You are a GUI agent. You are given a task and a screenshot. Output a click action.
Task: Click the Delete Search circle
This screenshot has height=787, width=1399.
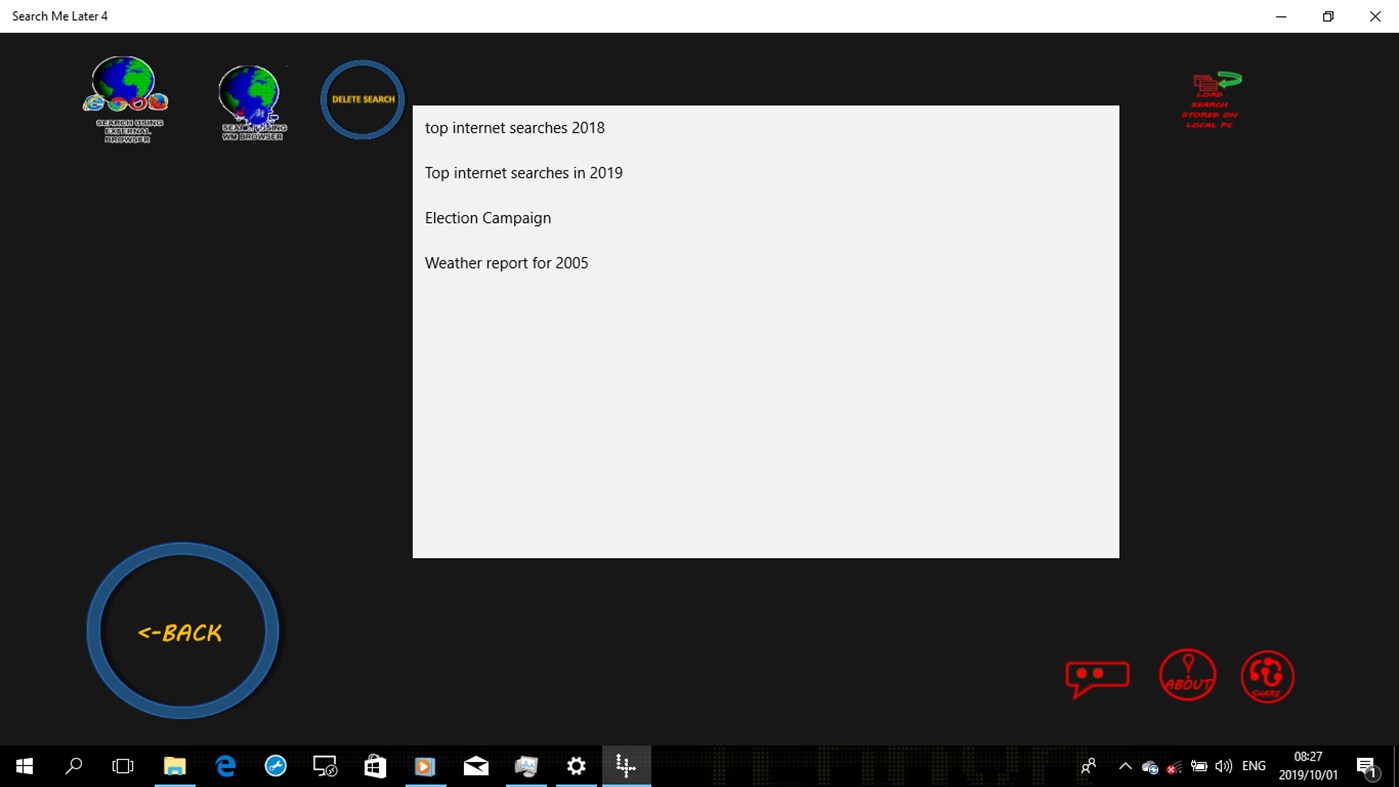click(x=362, y=99)
